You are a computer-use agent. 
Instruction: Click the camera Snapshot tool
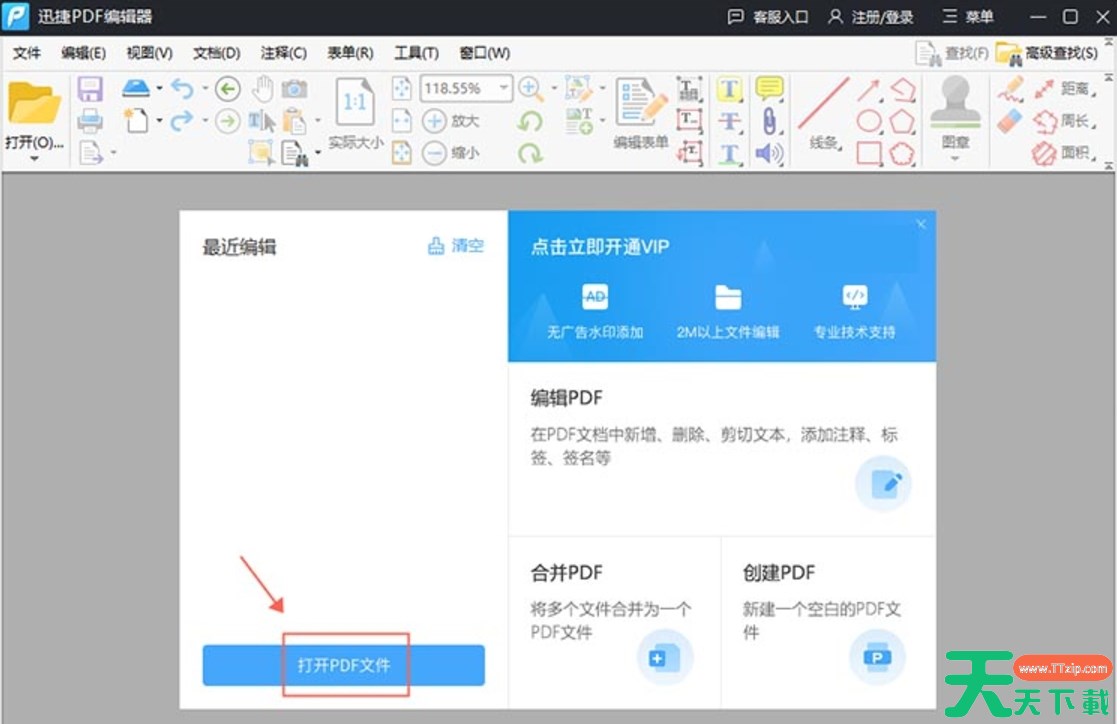[294, 89]
